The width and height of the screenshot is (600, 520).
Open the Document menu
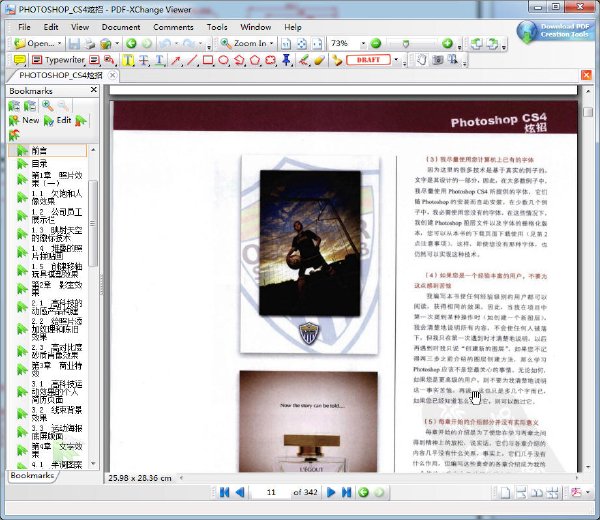tap(121, 27)
